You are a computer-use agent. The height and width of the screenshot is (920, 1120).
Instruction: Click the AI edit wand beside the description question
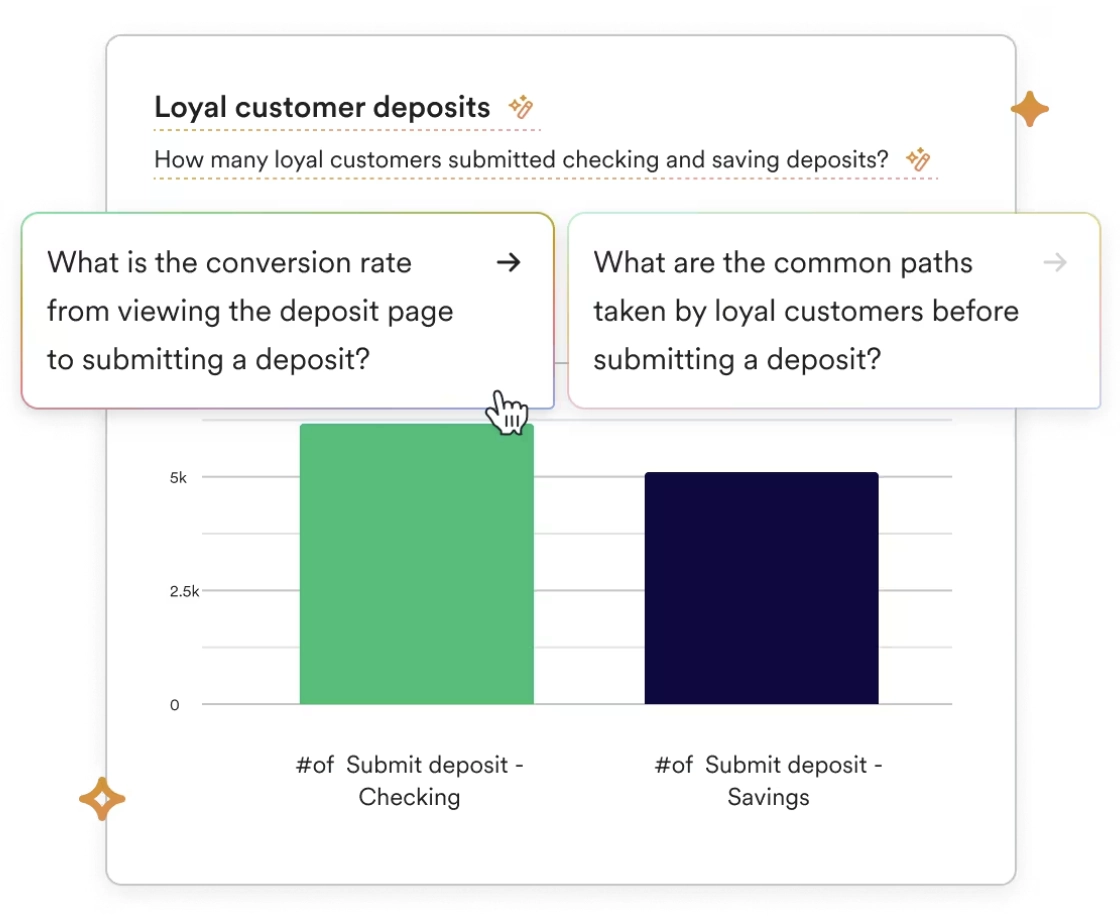(x=918, y=159)
